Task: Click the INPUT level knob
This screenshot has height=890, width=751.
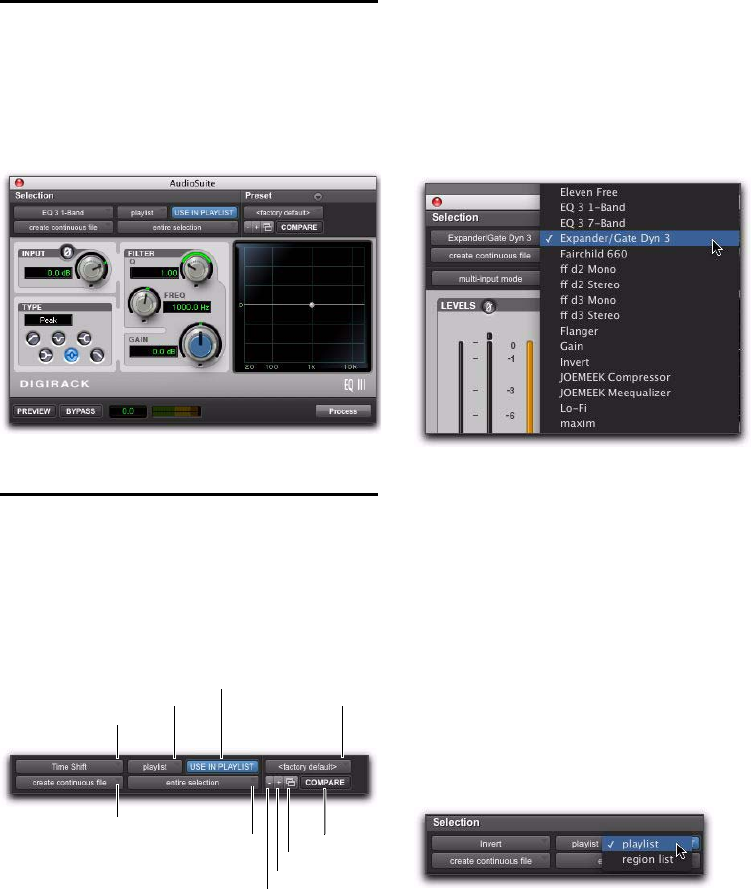Action: tap(93, 269)
